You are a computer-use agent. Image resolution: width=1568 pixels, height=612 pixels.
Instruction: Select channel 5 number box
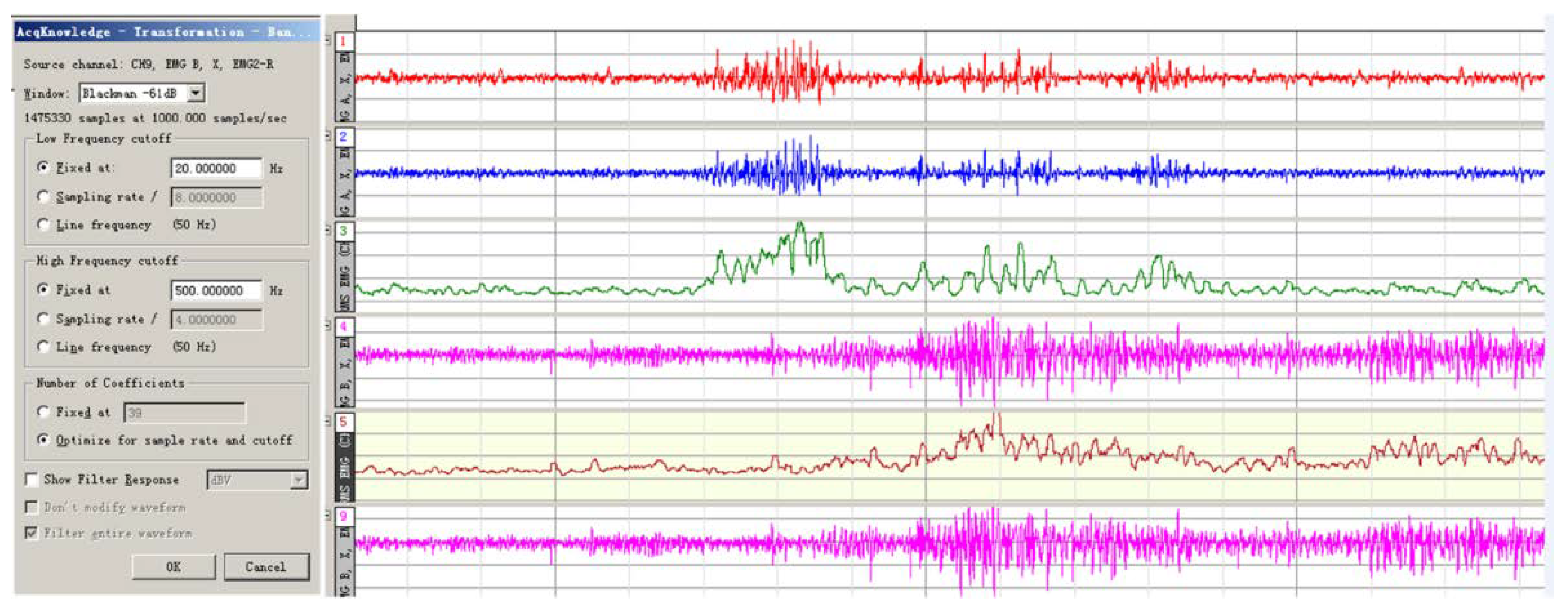(x=343, y=422)
